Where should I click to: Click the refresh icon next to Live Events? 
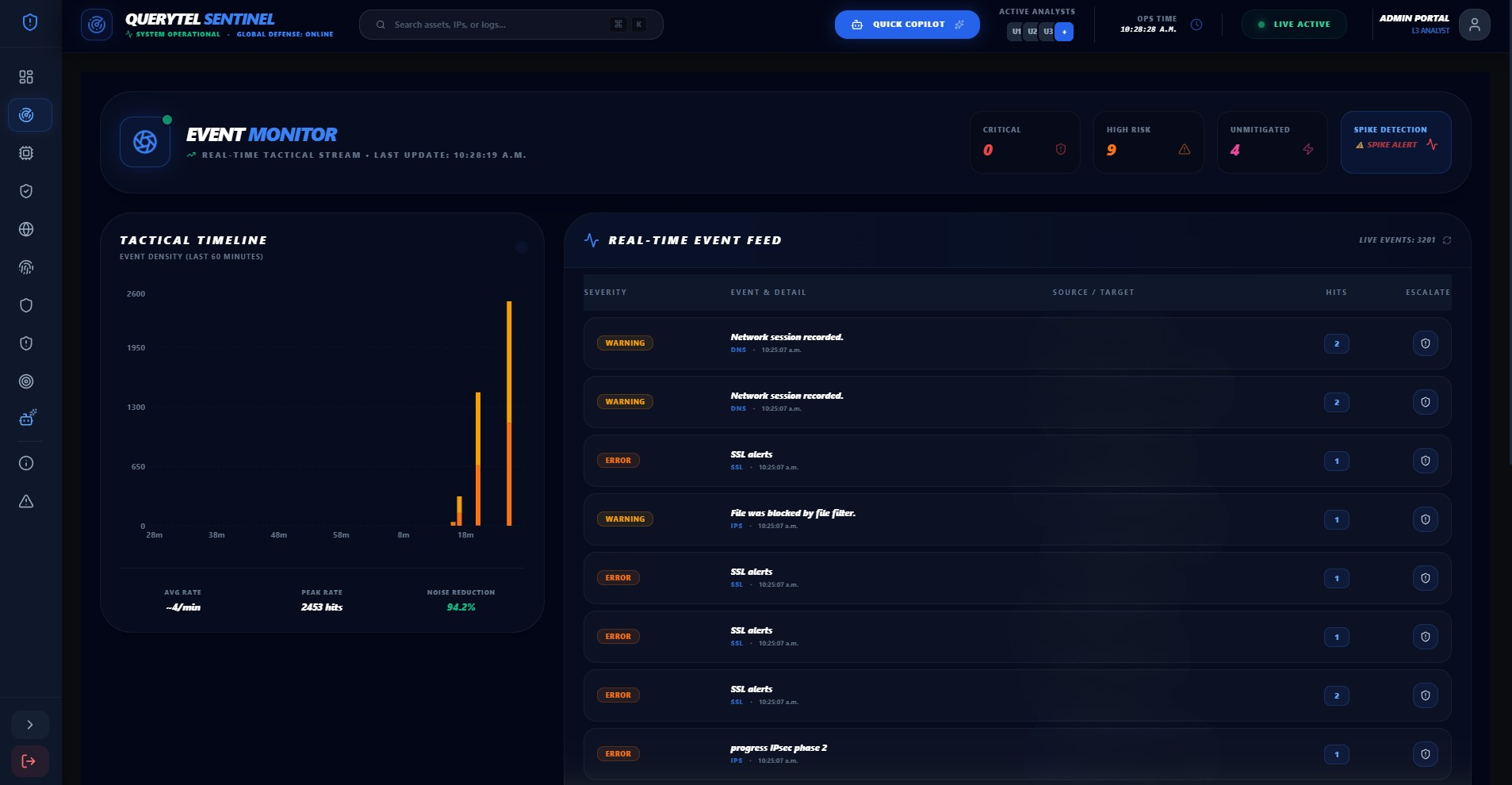pos(1447,240)
